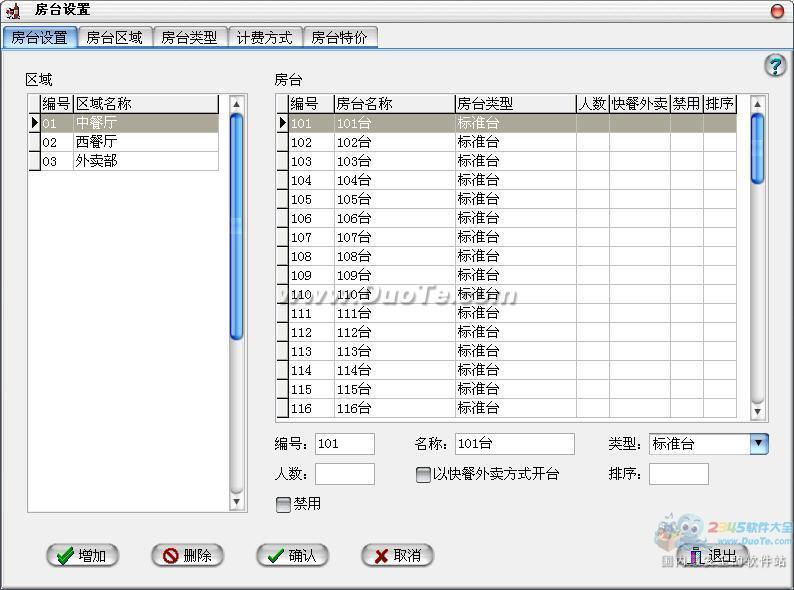Image resolution: width=794 pixels, height=590 pixels.
Task: Open the 类型 dropdown list
Action: pyautogui.click(x=758, y=444)
